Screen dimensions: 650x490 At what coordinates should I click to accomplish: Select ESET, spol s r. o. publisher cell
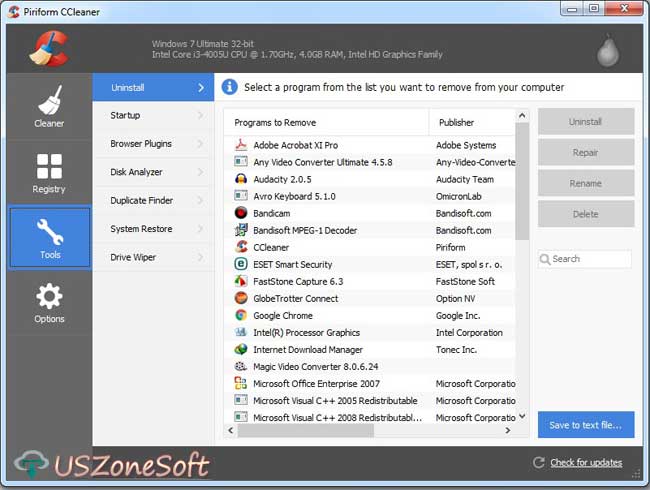click(x=469, y=264)
